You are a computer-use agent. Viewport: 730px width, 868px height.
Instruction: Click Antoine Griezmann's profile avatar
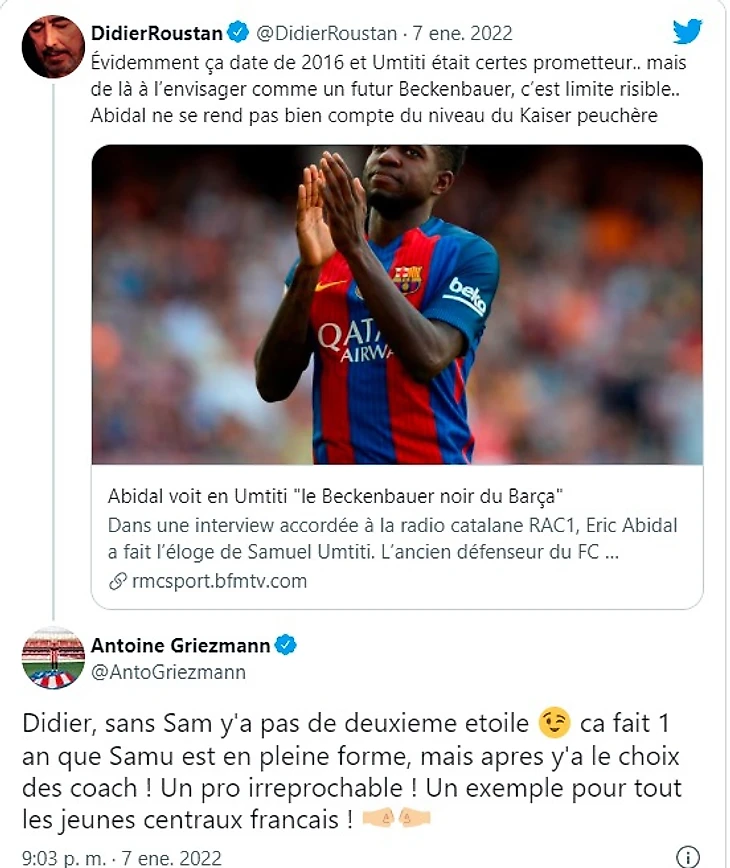52,658
